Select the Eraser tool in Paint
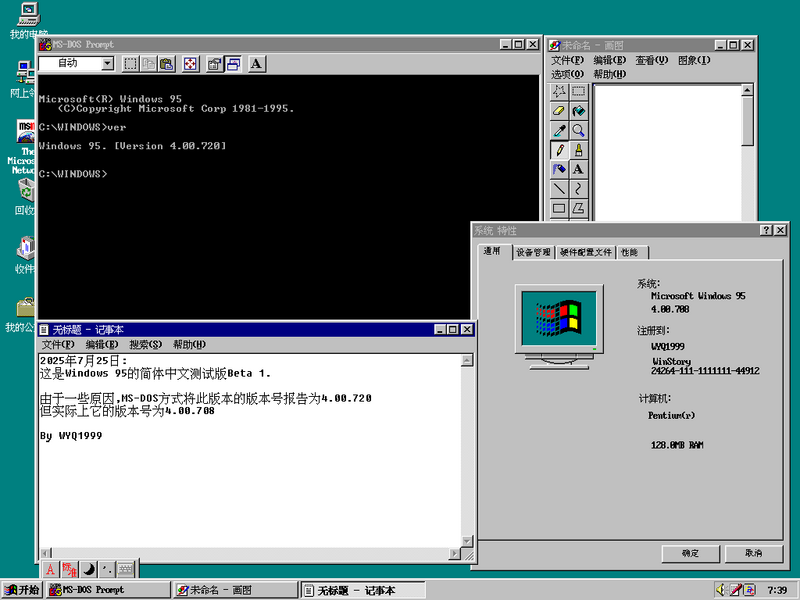Image resolution: width=800 pixels, height=600 pixels. (x=559, y=111)
